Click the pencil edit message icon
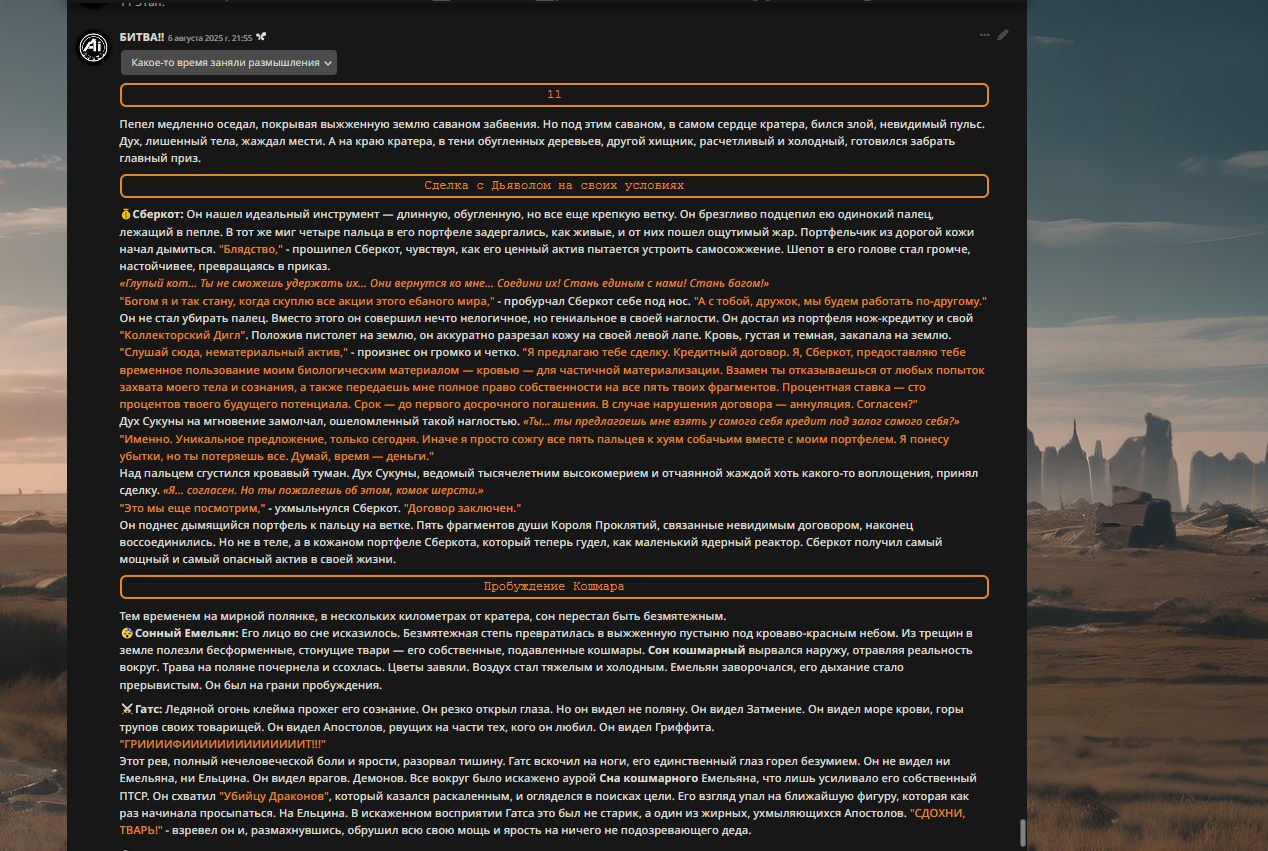The width and height of the screenshot is (1268, 851). click(1003, 35)
